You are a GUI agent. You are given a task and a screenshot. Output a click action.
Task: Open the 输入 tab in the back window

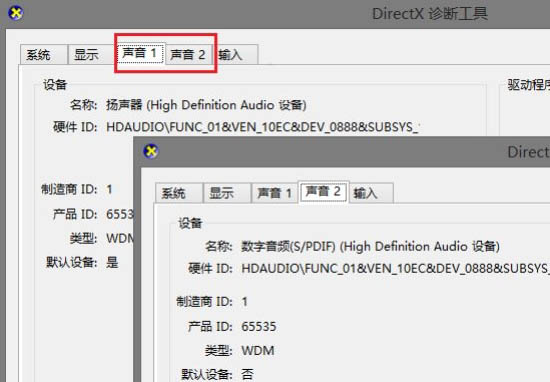pyautogui.click(x=235, y=55)
